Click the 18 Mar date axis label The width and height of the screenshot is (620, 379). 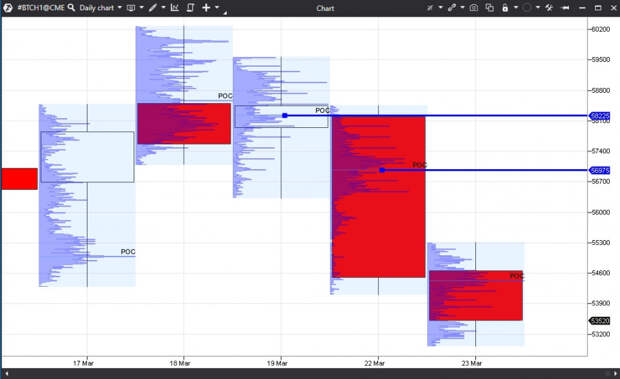[x=180, y=363]
